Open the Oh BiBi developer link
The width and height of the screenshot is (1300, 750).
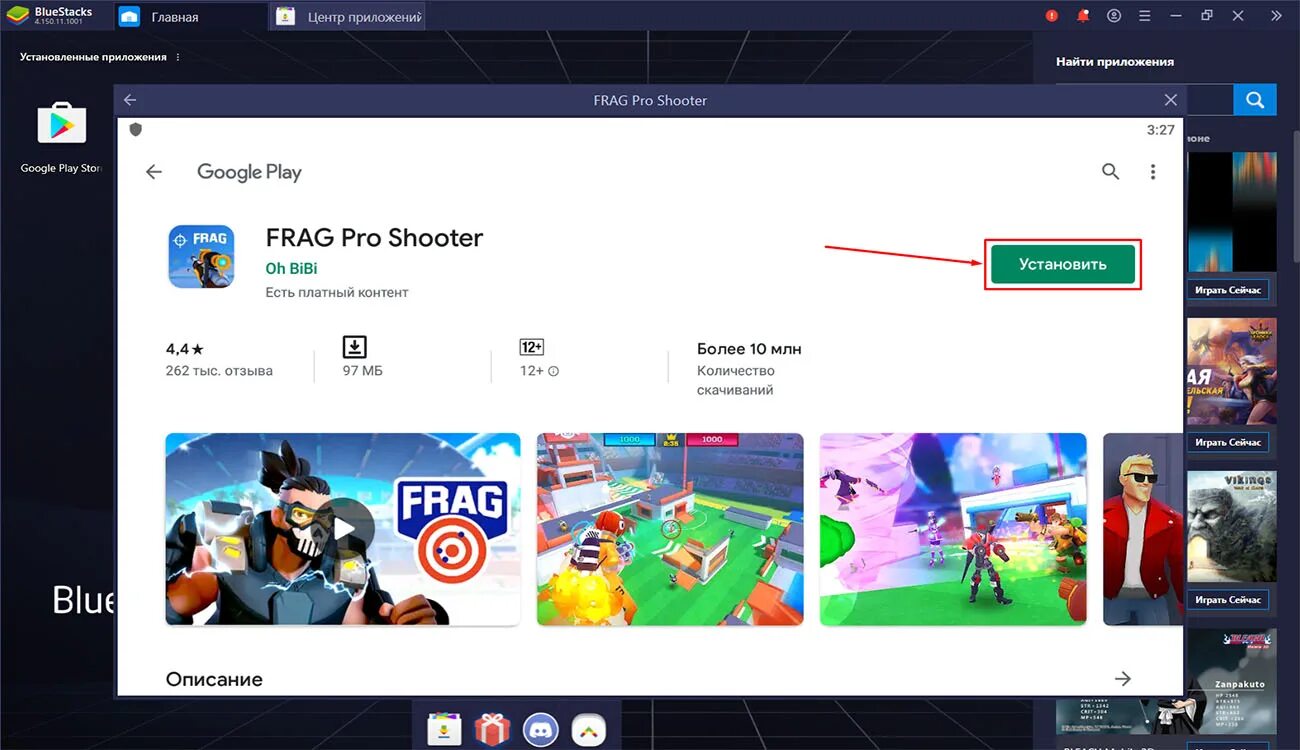tap(291, 268)
